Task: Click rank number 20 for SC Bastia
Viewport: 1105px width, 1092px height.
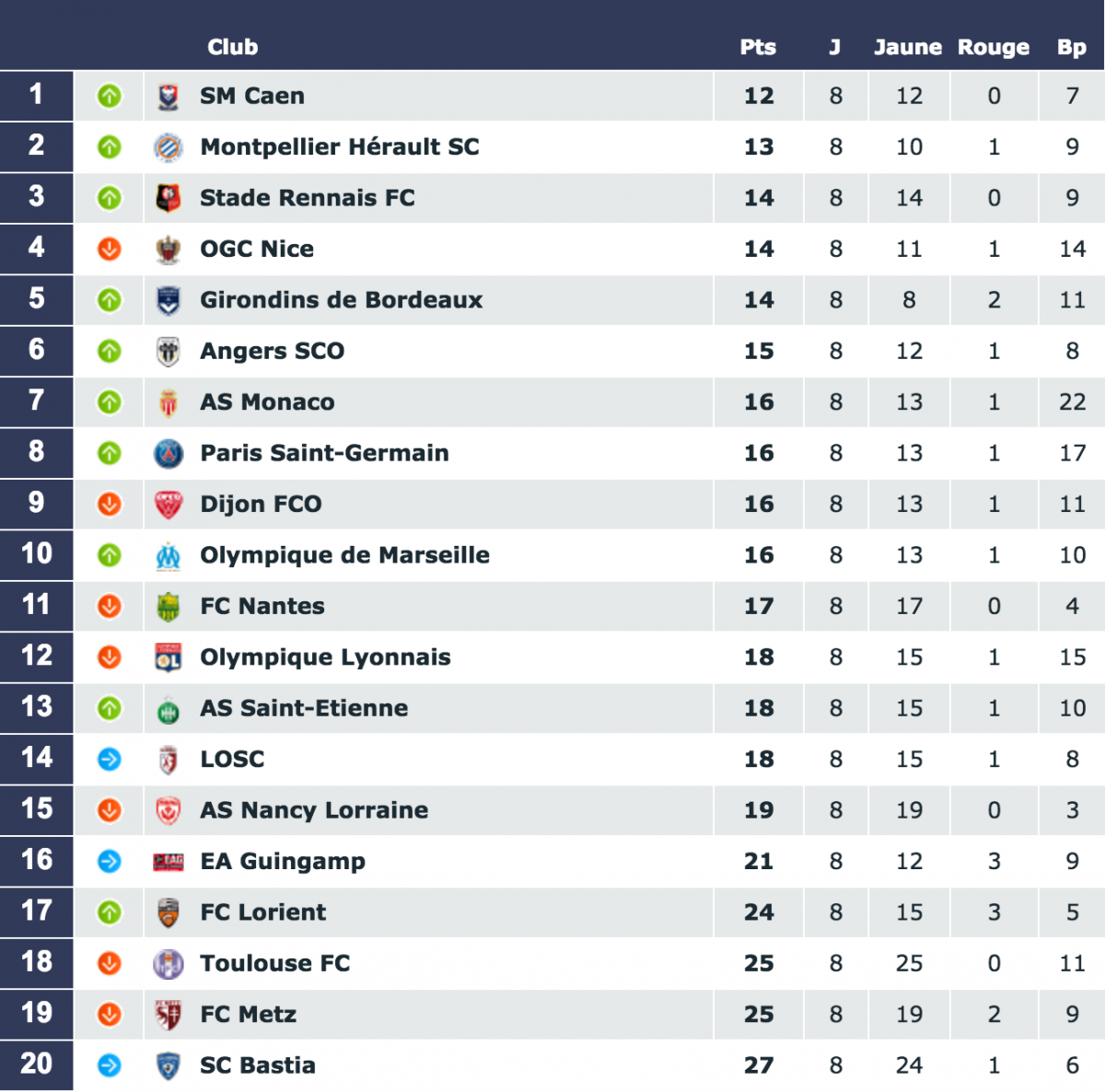Action: (x=37, y=1064)
